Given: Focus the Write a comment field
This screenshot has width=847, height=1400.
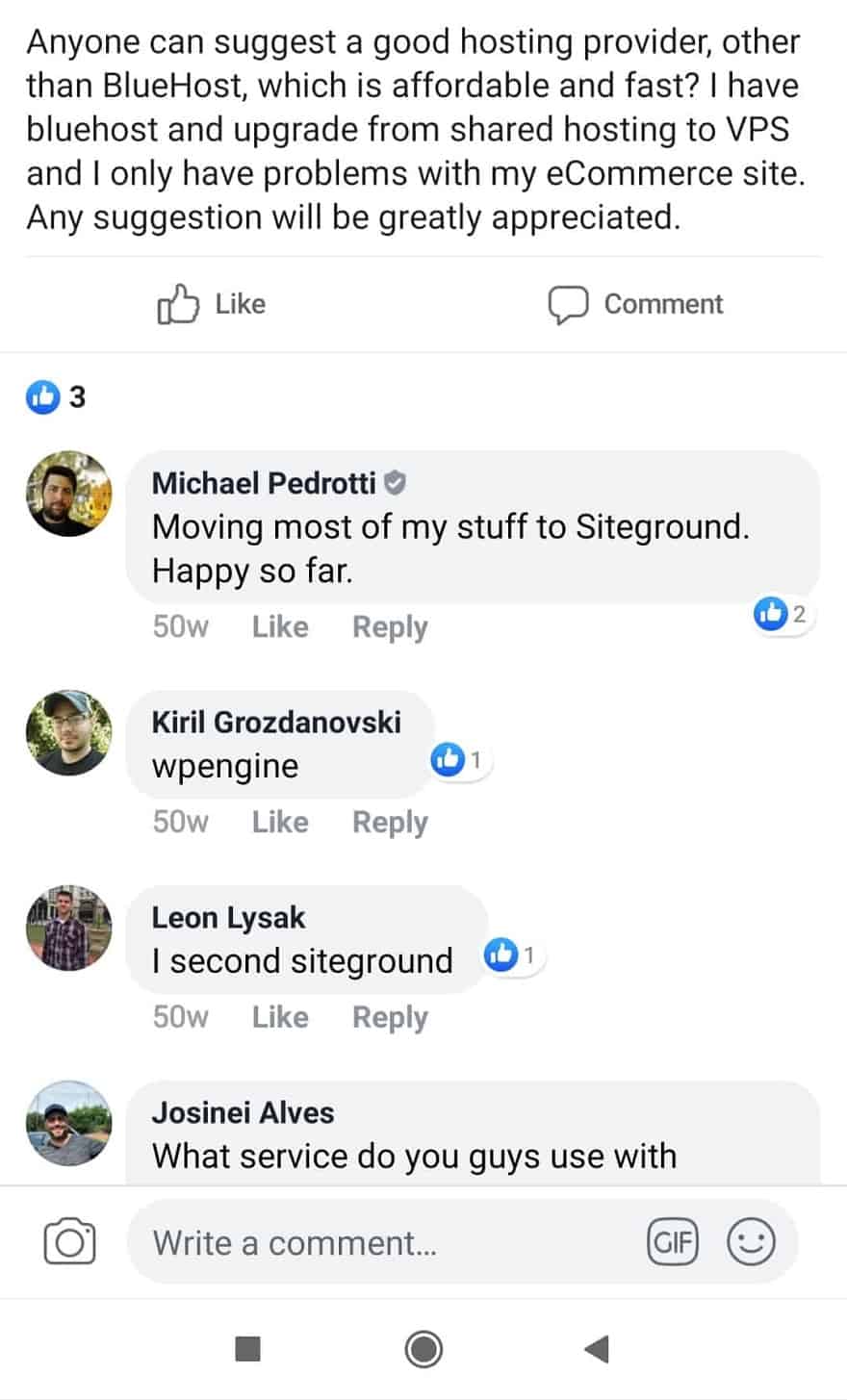Looking at the screenshot, I should point(385,1242).
